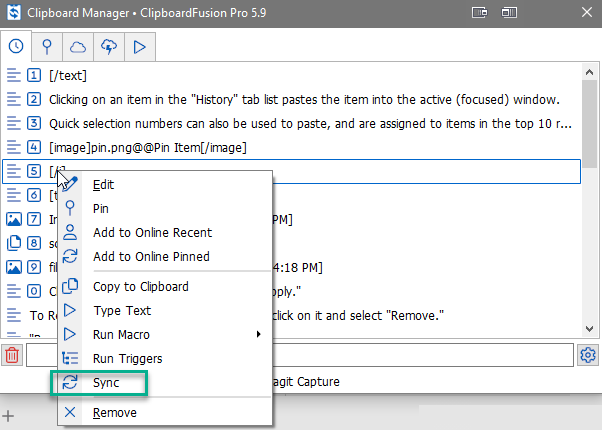Screen dimensions: 602x430
Task: Click the sync icon beside Add to Online Pinned
Action: coord(70,256)
